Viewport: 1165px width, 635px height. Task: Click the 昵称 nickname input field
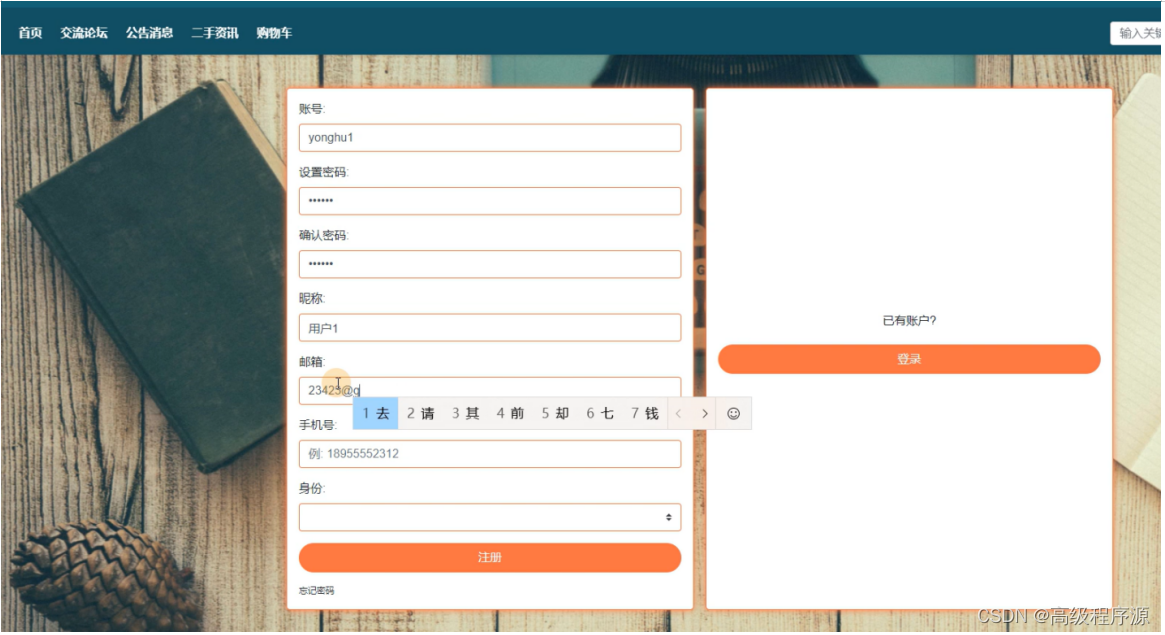pyautogui.click(x=489, y=327)
